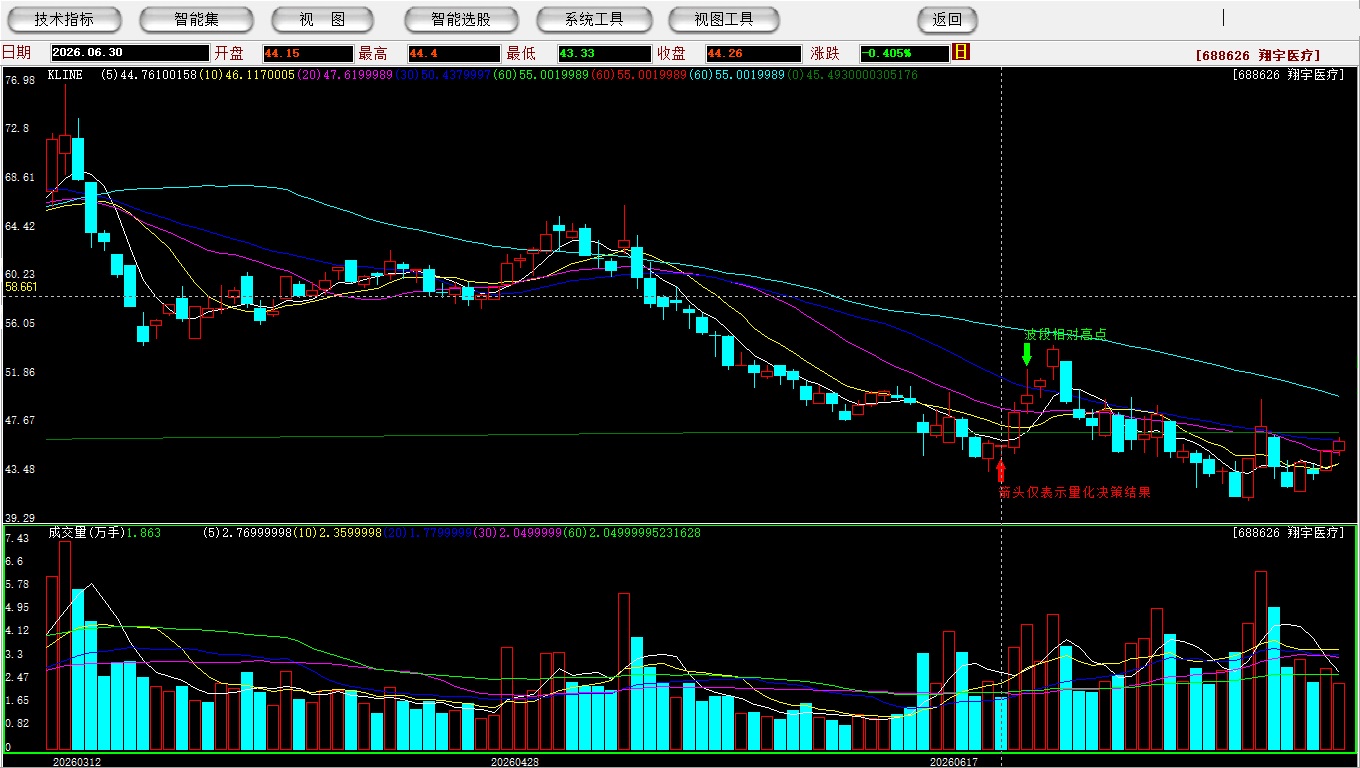Viewport: 1360px width, 768px height.
Task: Click the 成交量(万手) indicator label
Action: tap(85, 533)
